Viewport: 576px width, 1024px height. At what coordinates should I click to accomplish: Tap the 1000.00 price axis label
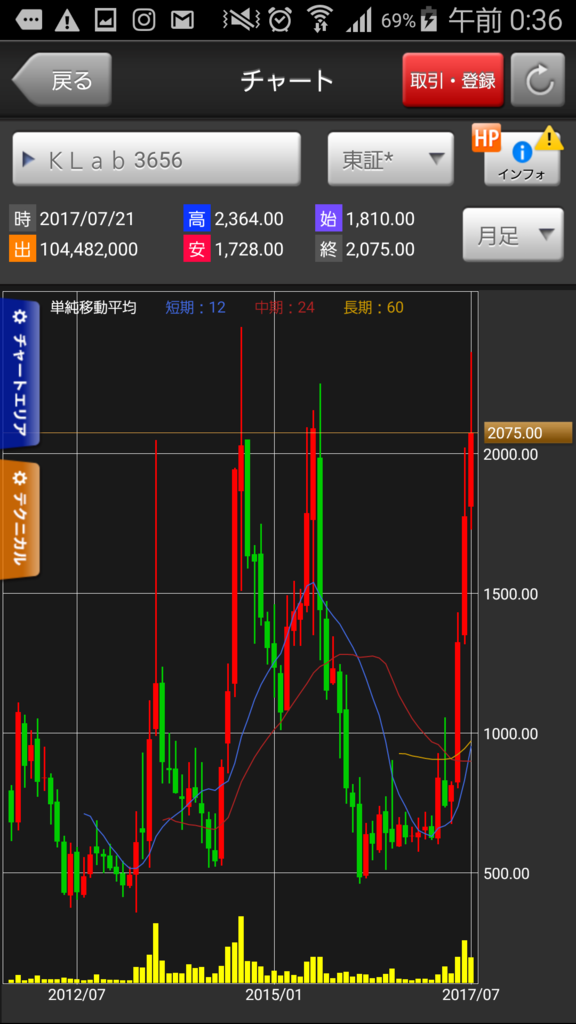point(511,733)
